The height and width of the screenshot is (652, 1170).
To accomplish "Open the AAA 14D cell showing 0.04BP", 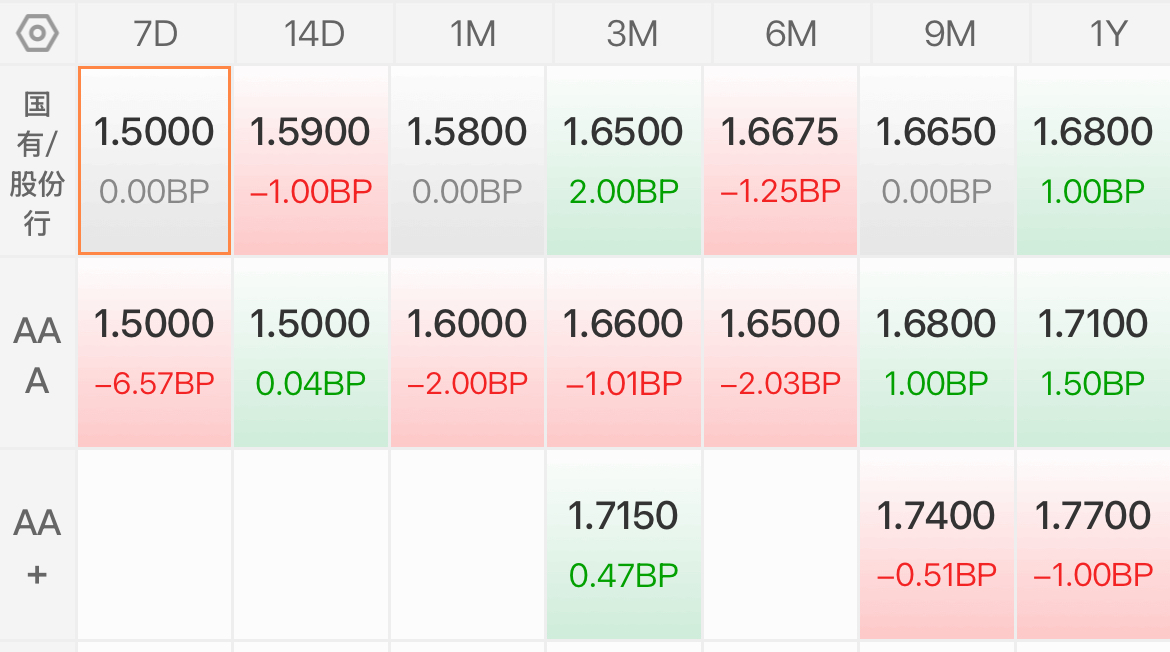I will 311,353.
